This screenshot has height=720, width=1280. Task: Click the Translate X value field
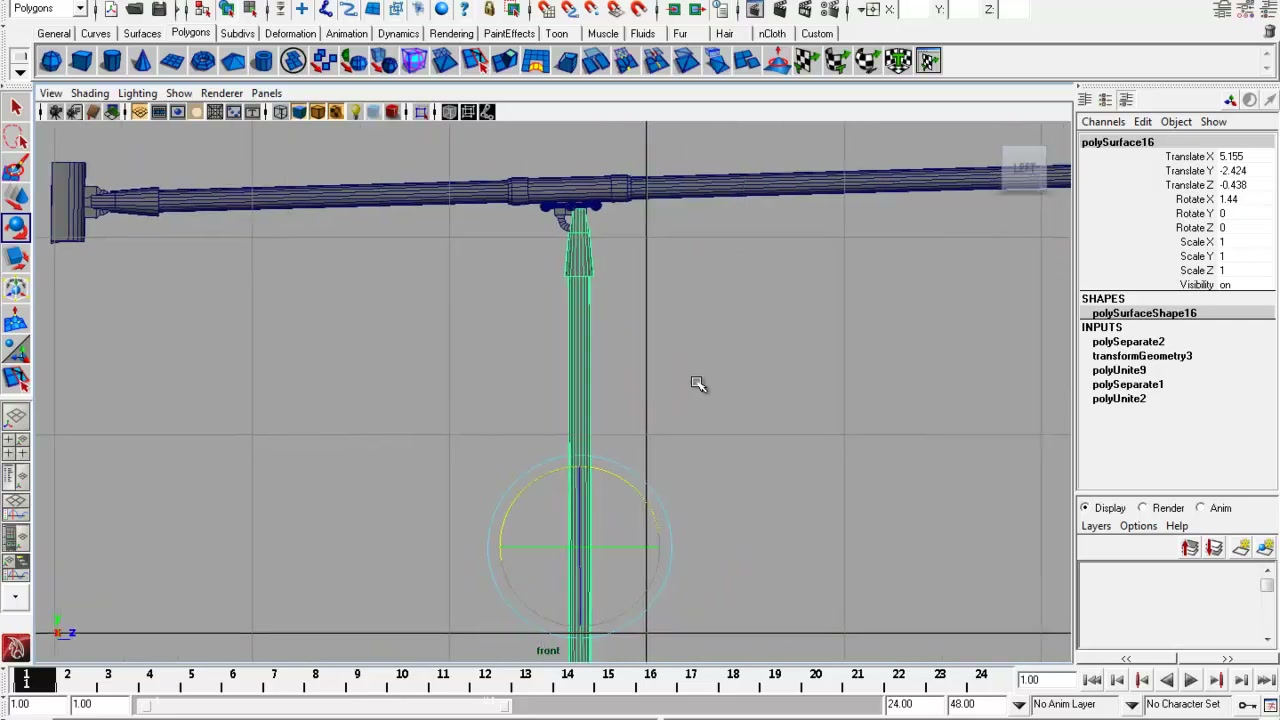1246,157
